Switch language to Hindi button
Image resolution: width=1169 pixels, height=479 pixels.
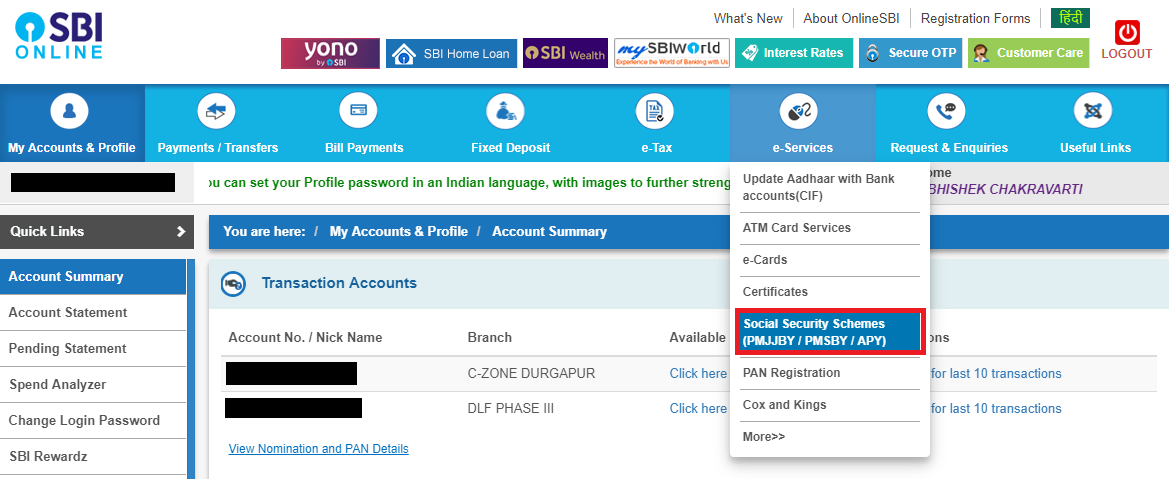pos(1070,18)
